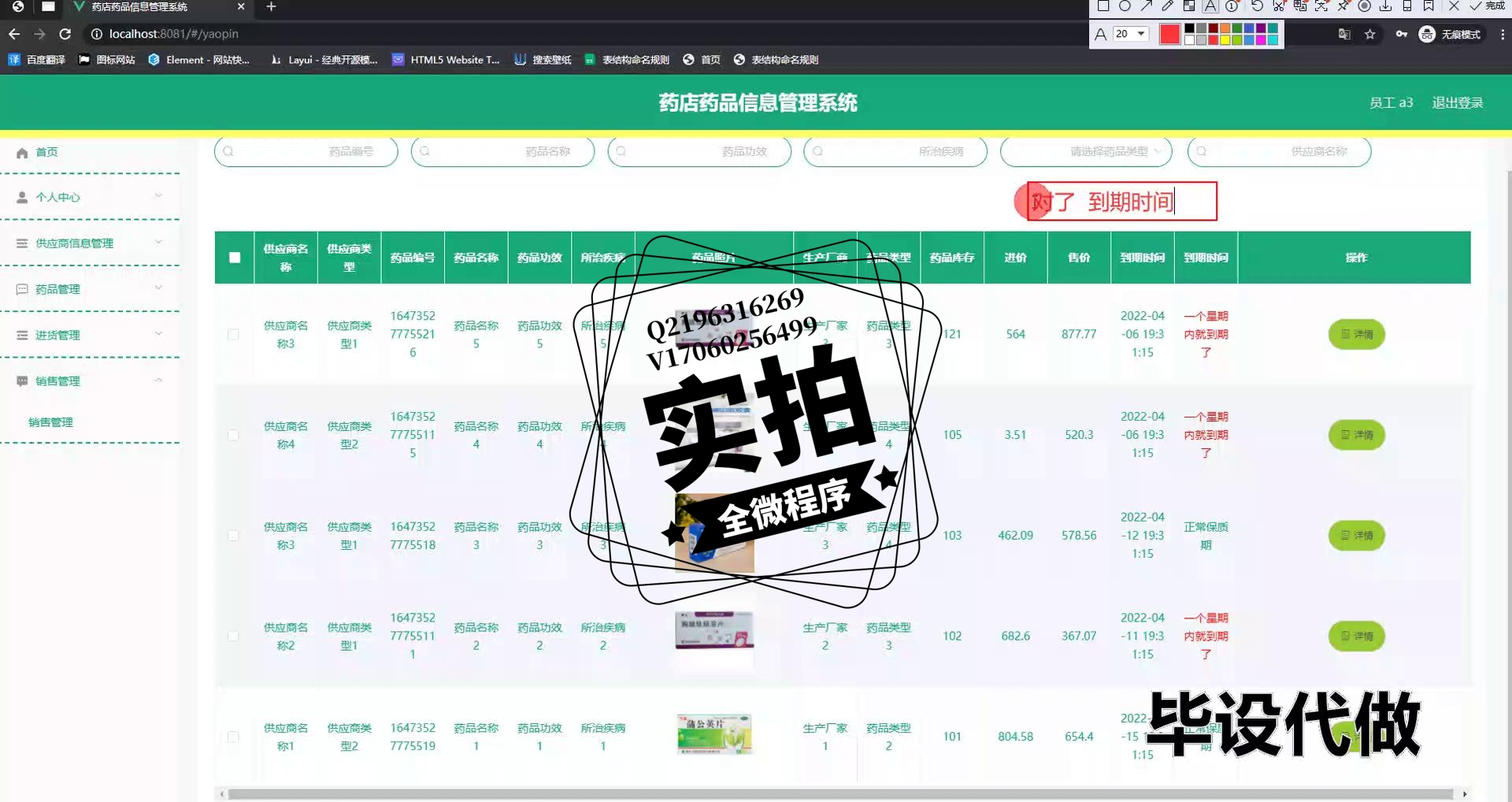This screenshot has width=1512, height=802.
Task: Expand the 药品管理 sidebar menu
Action: [x=90, y=289]
